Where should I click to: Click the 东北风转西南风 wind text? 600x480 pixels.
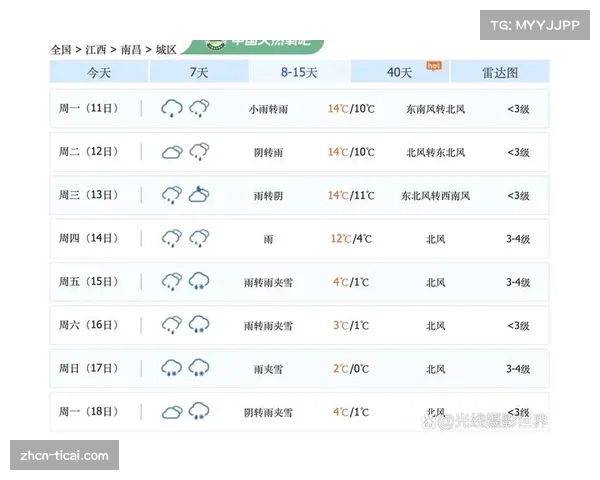[435, 196]
